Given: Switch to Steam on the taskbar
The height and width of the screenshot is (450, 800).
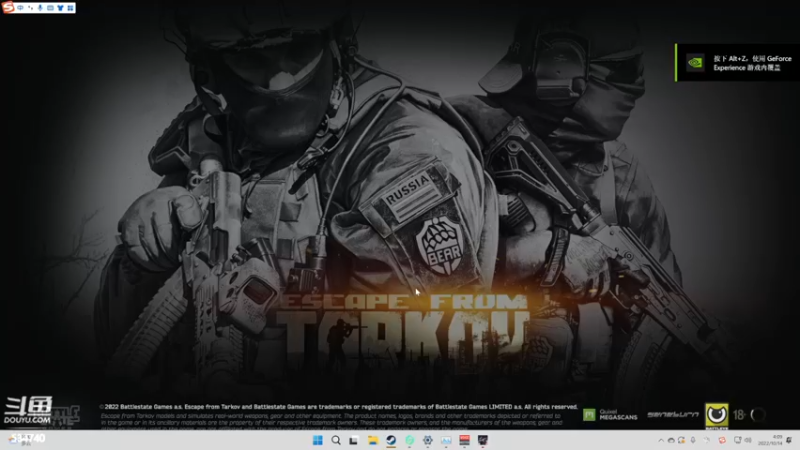Looking at the screenshot, I should pos(391,440).
